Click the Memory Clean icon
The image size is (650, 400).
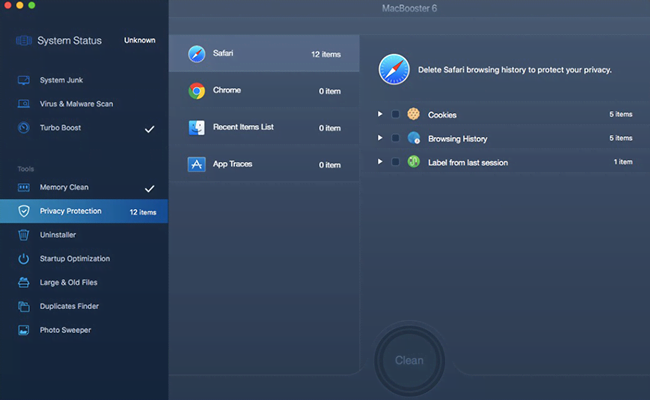click(24, 187)
